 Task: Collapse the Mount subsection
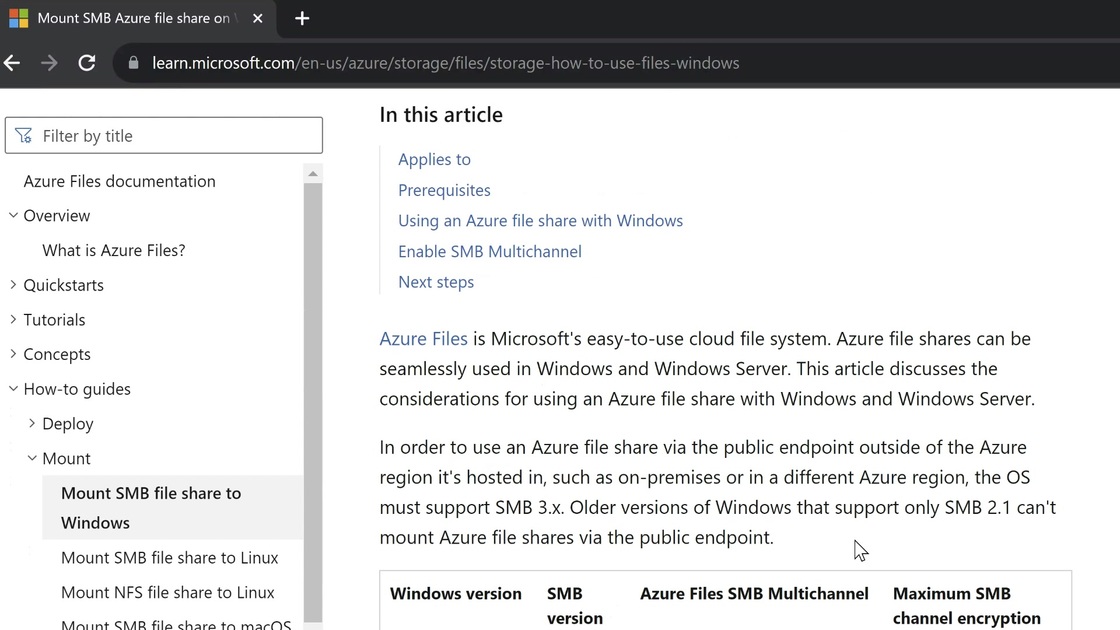[32, 458]
